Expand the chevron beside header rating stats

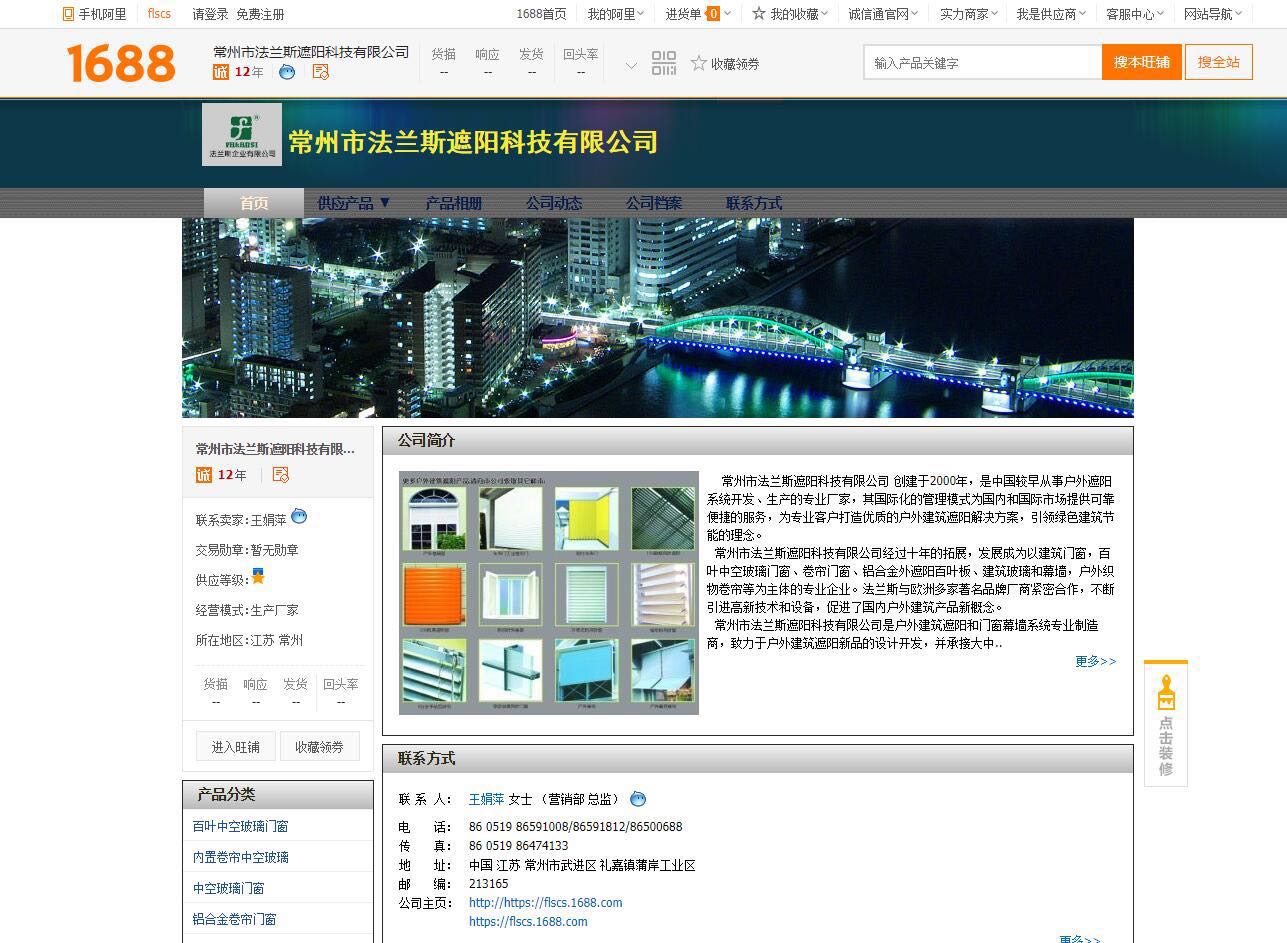631,66
